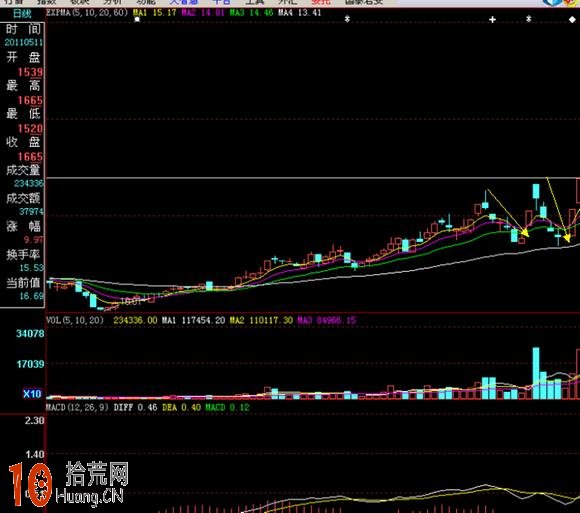Screen dimensions: 580x513
Task: Click the 成交额 value 37974
Action: [x=31, y=212]
